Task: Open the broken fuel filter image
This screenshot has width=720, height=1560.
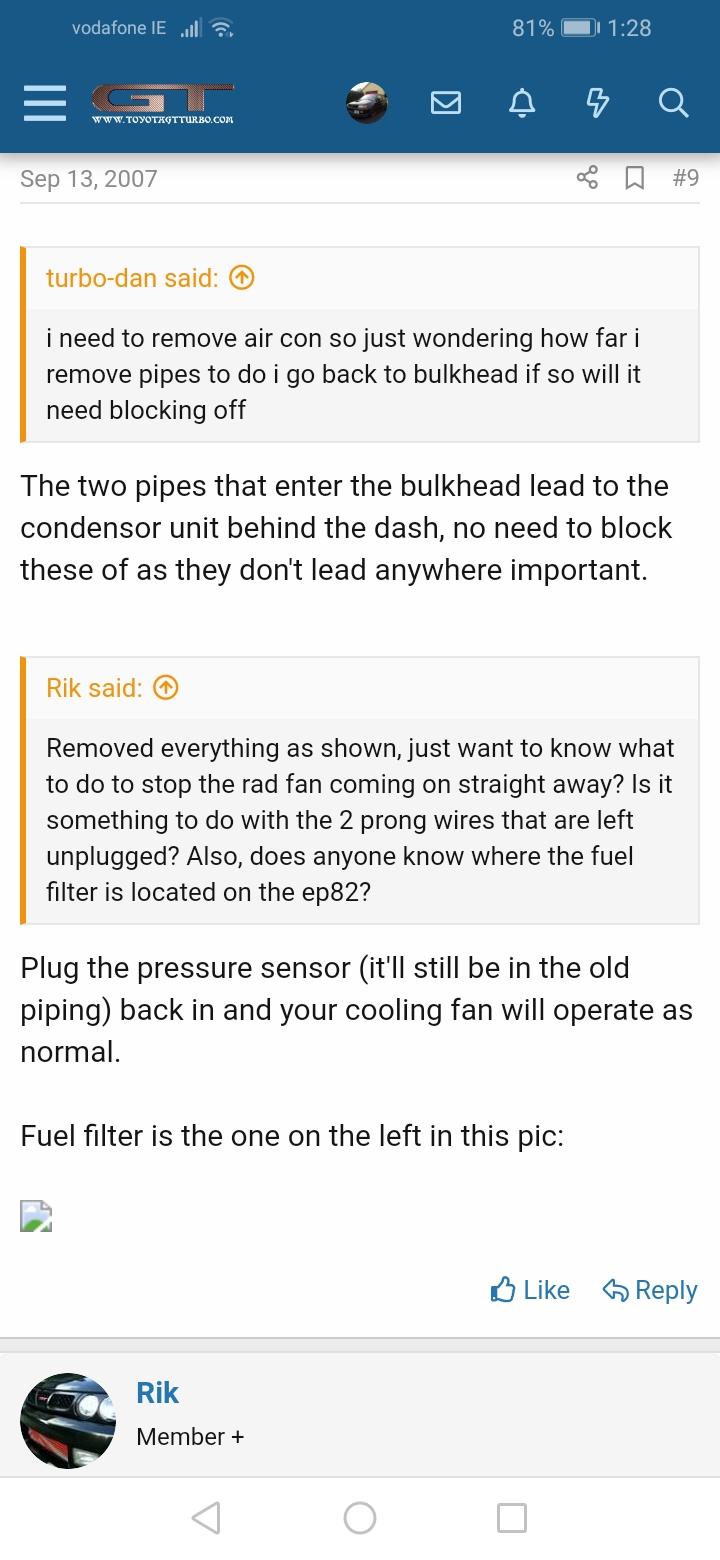Action: point(36,1216)
